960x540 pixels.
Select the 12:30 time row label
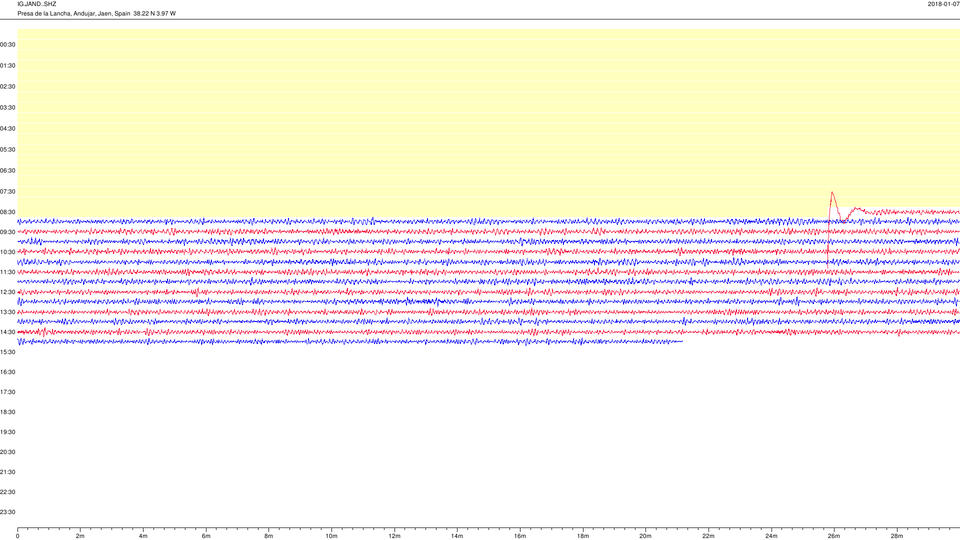coord(8,292)
